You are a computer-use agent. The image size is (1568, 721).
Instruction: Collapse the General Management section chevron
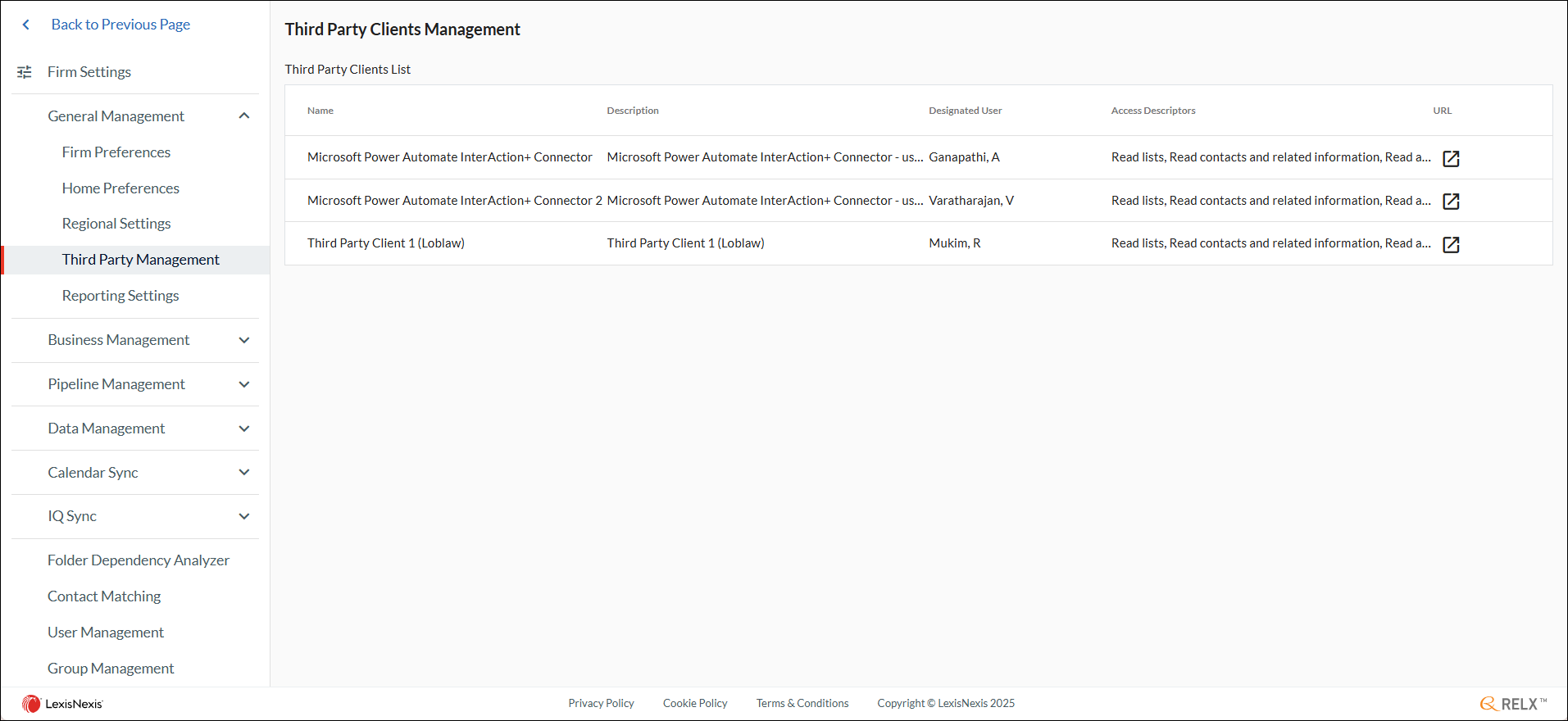pos(244,116)
